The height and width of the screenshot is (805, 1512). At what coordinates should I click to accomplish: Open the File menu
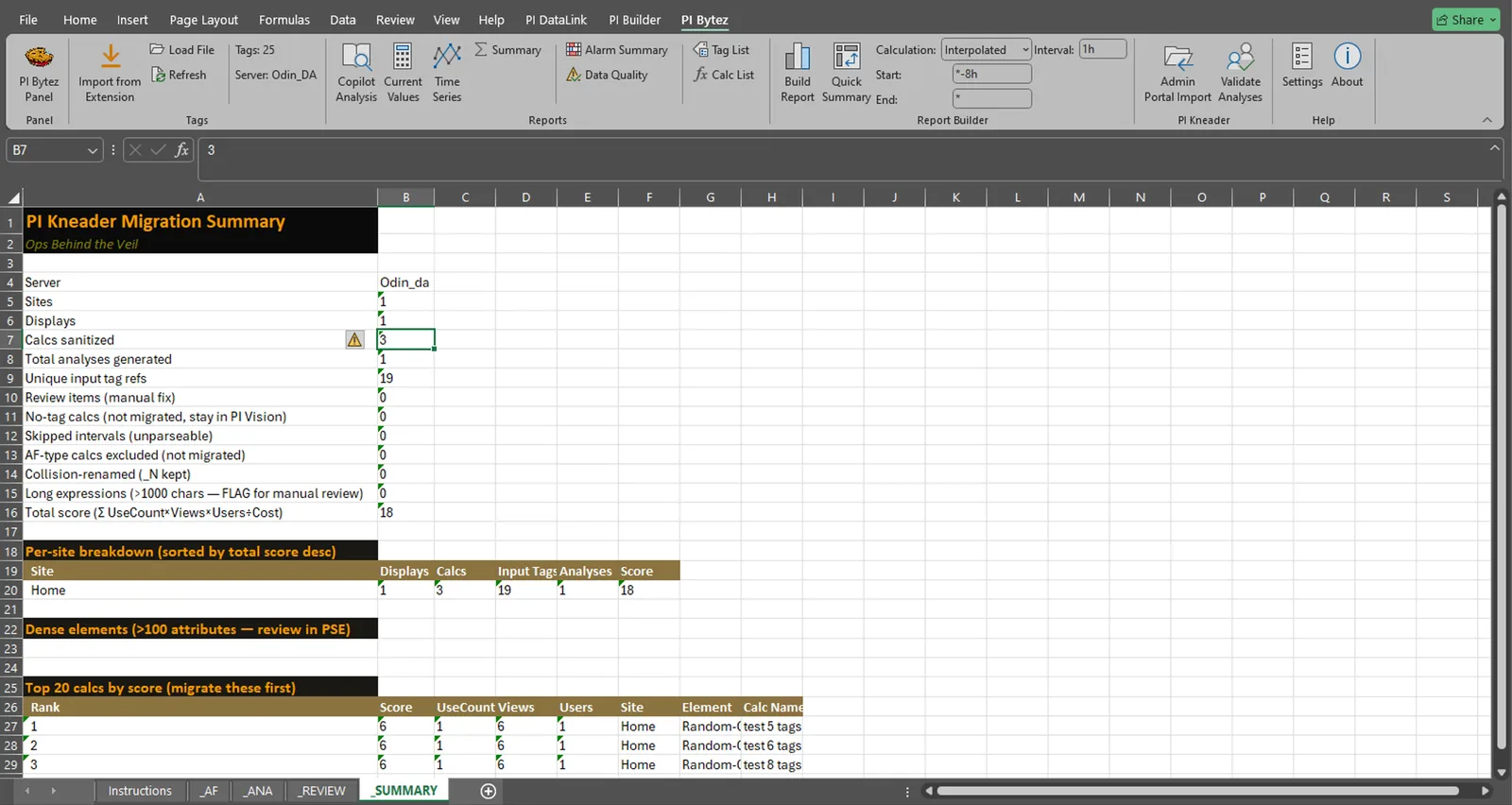tap(28, 20)
